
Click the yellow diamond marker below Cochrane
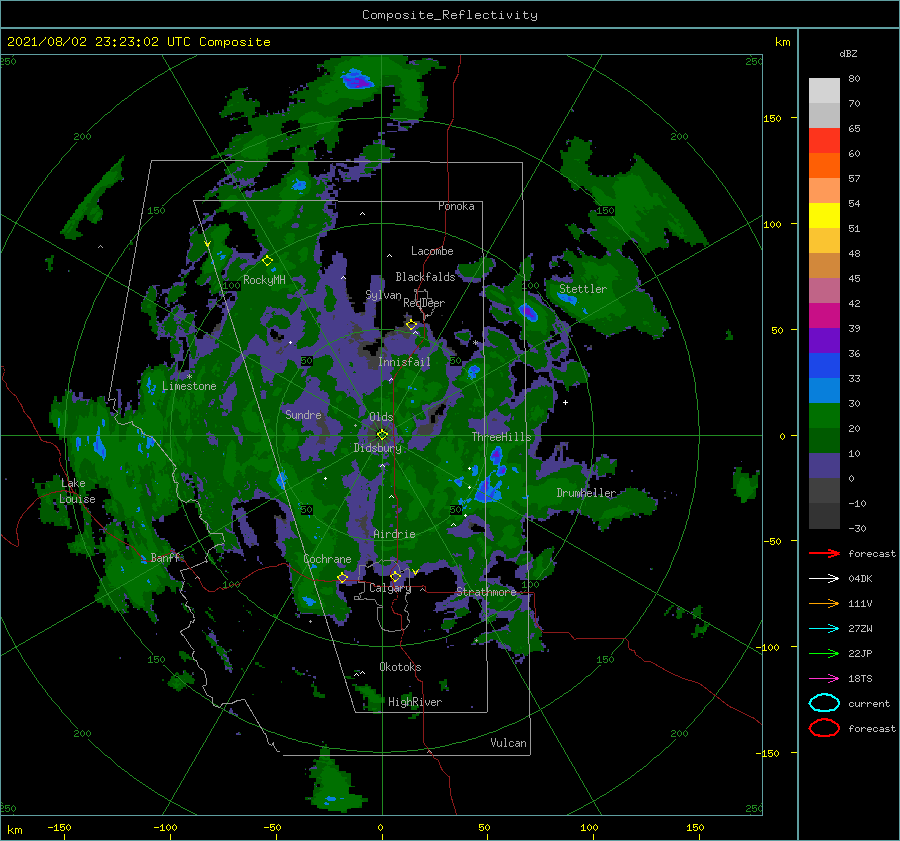tap(342, 577)
